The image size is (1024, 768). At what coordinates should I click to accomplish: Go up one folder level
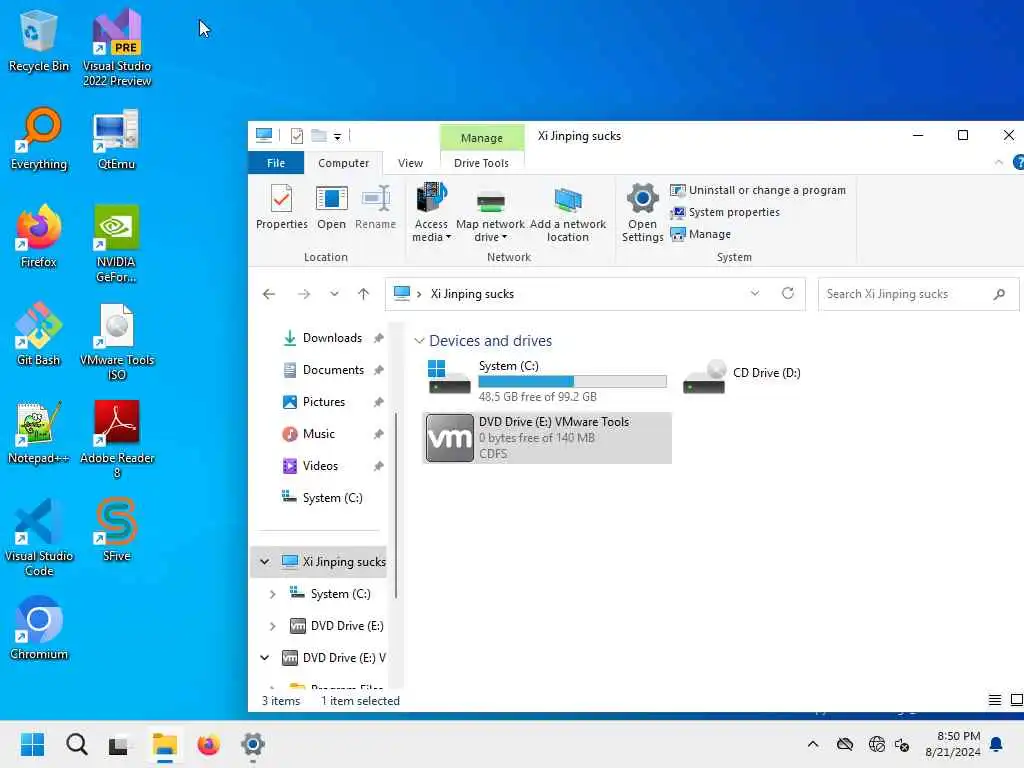(x=364, y=294)
